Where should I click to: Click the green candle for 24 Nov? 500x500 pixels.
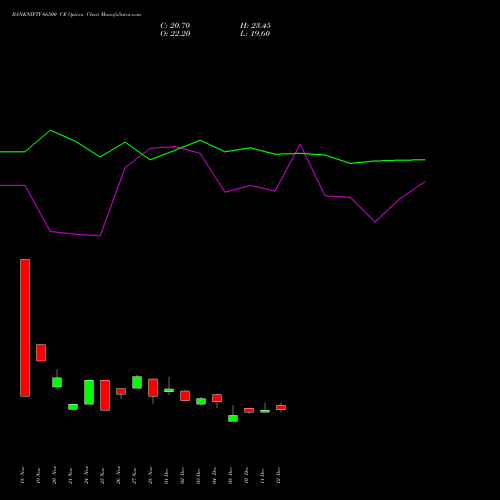(89, 392)
